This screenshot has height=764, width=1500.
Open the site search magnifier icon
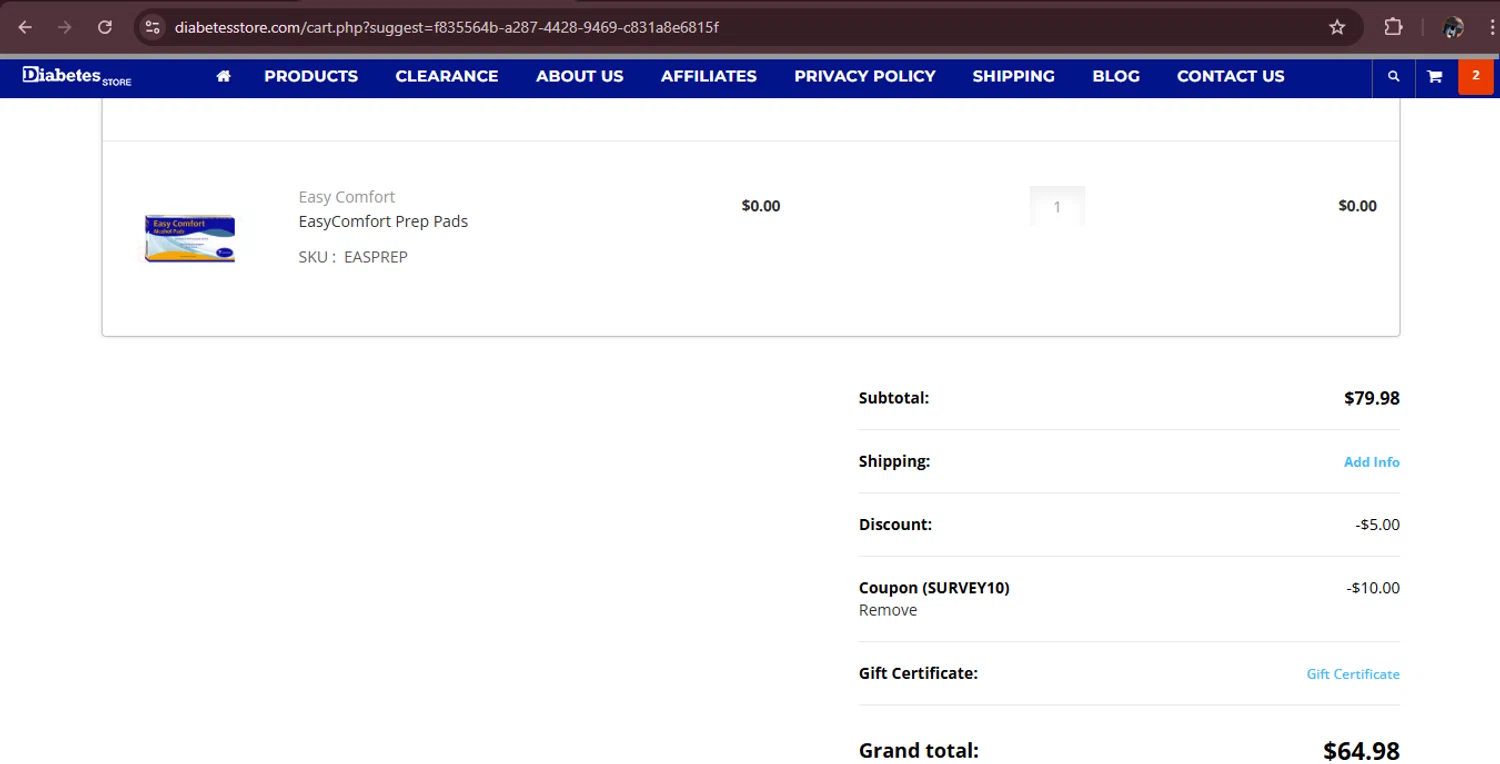[x=1393, y=76]
